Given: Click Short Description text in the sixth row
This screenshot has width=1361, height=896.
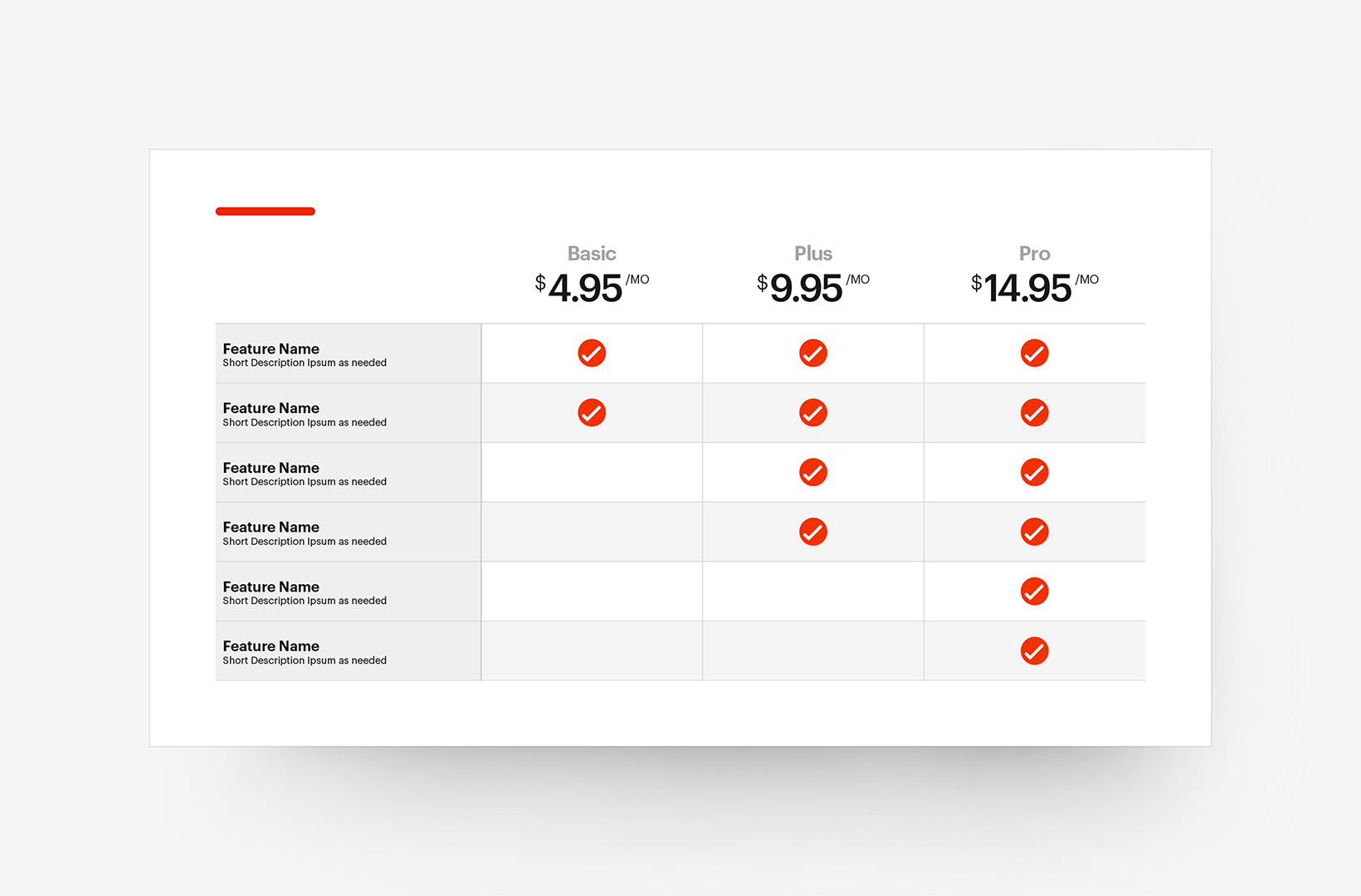Looking at the screenshot, I should (x=305, y=660).
